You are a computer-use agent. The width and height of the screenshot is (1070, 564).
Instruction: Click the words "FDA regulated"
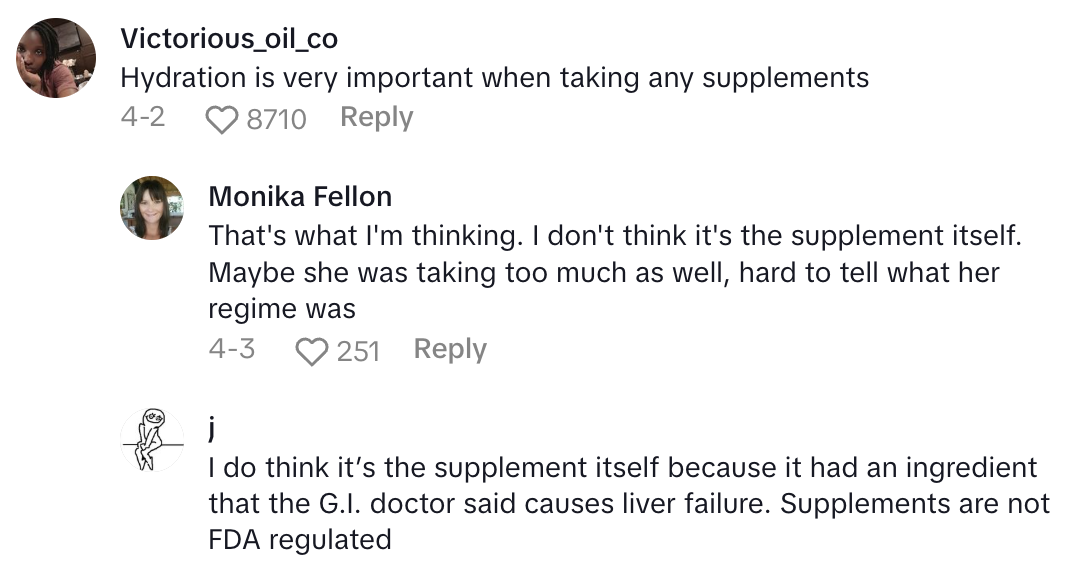(299, 540)
